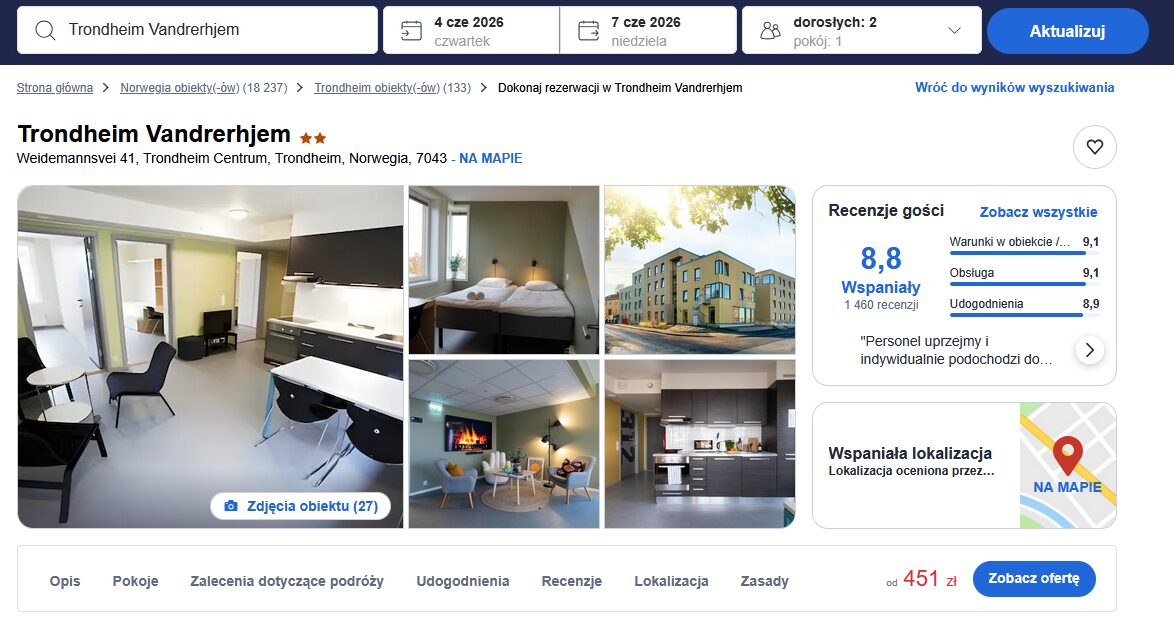Select the Recenzje tab

571,581
